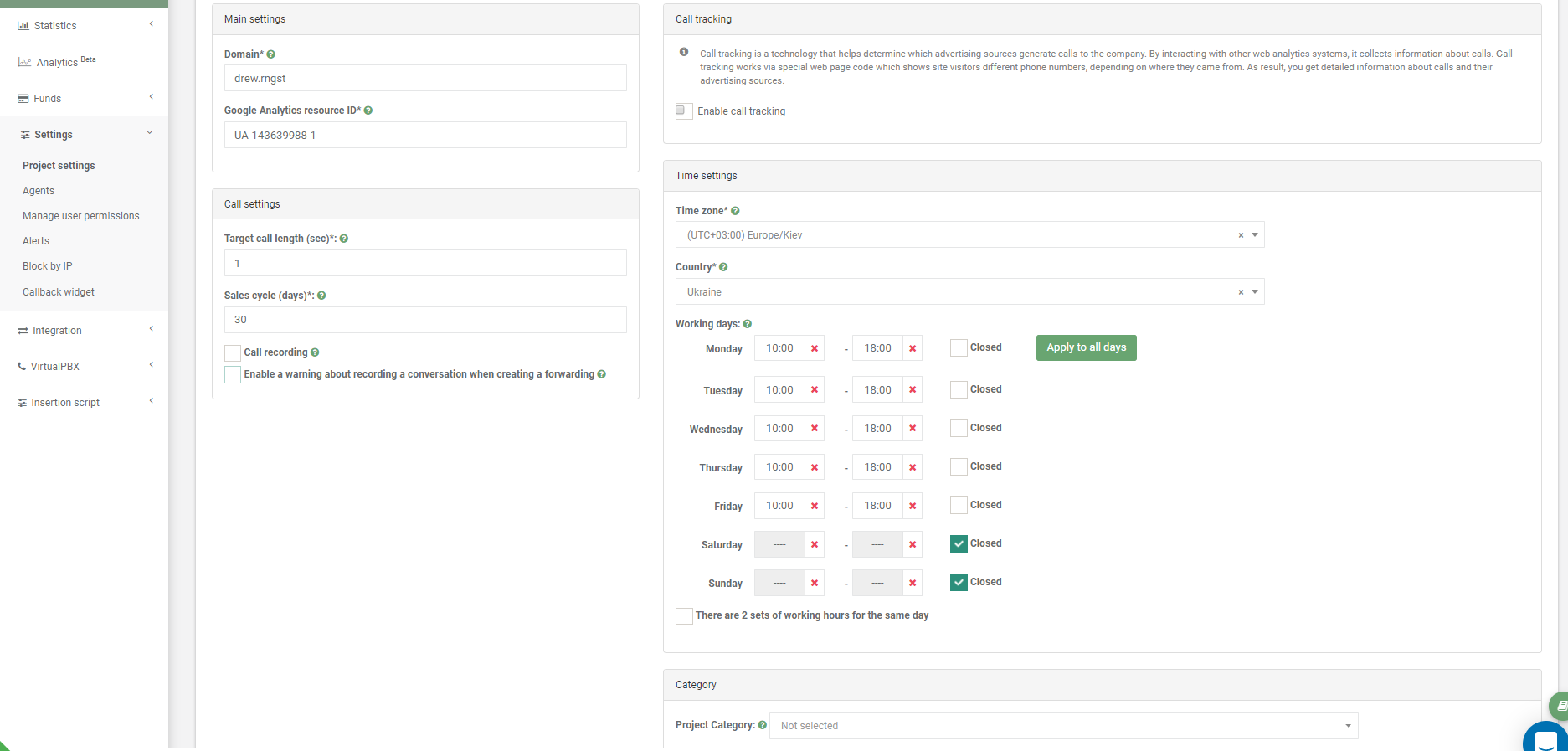Open Block by IP page
The height and width of the screenshot is (751, 1568).
[48, 266]
